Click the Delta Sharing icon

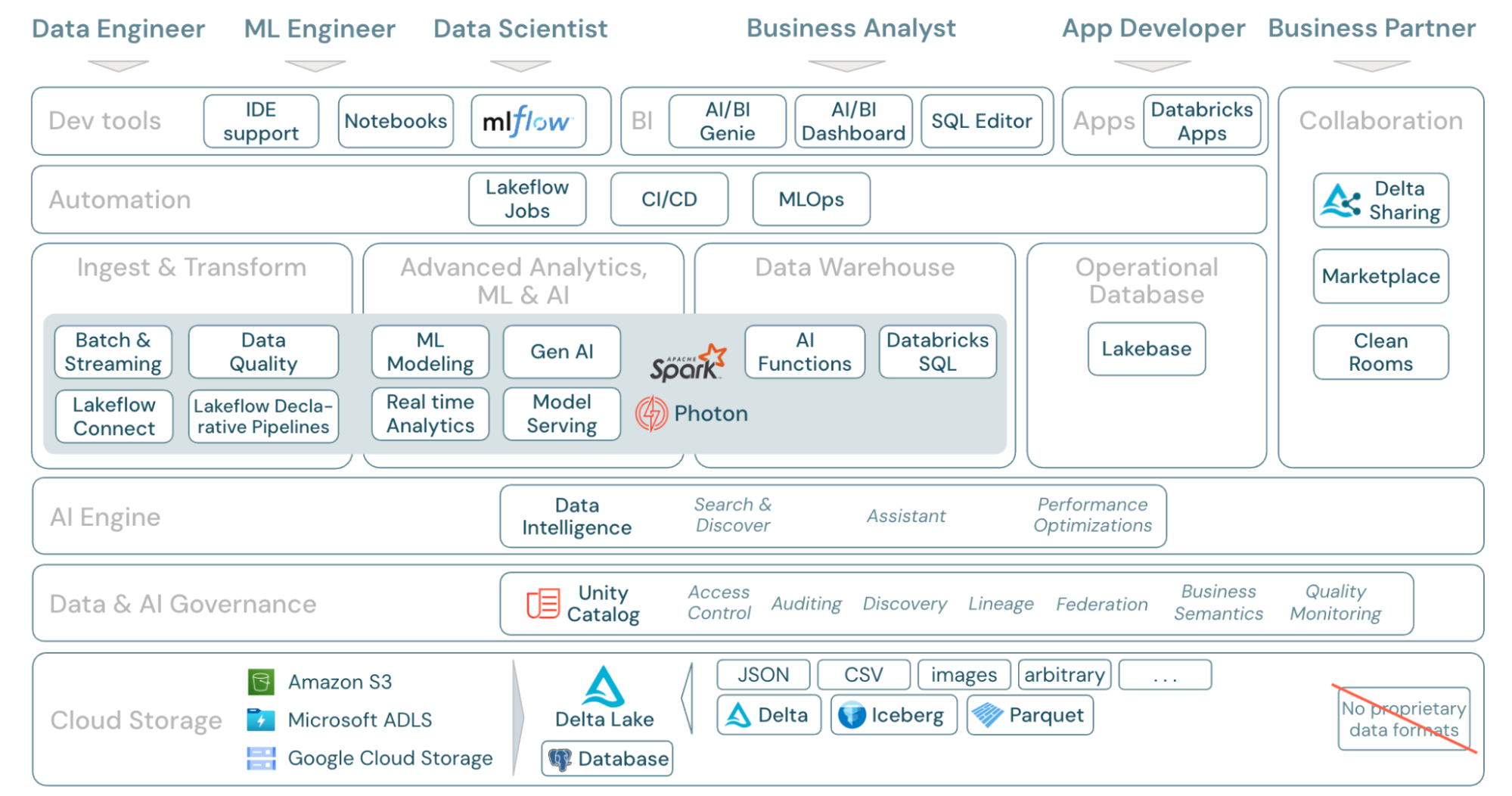pyautogui.click(x=1340, y=201)
